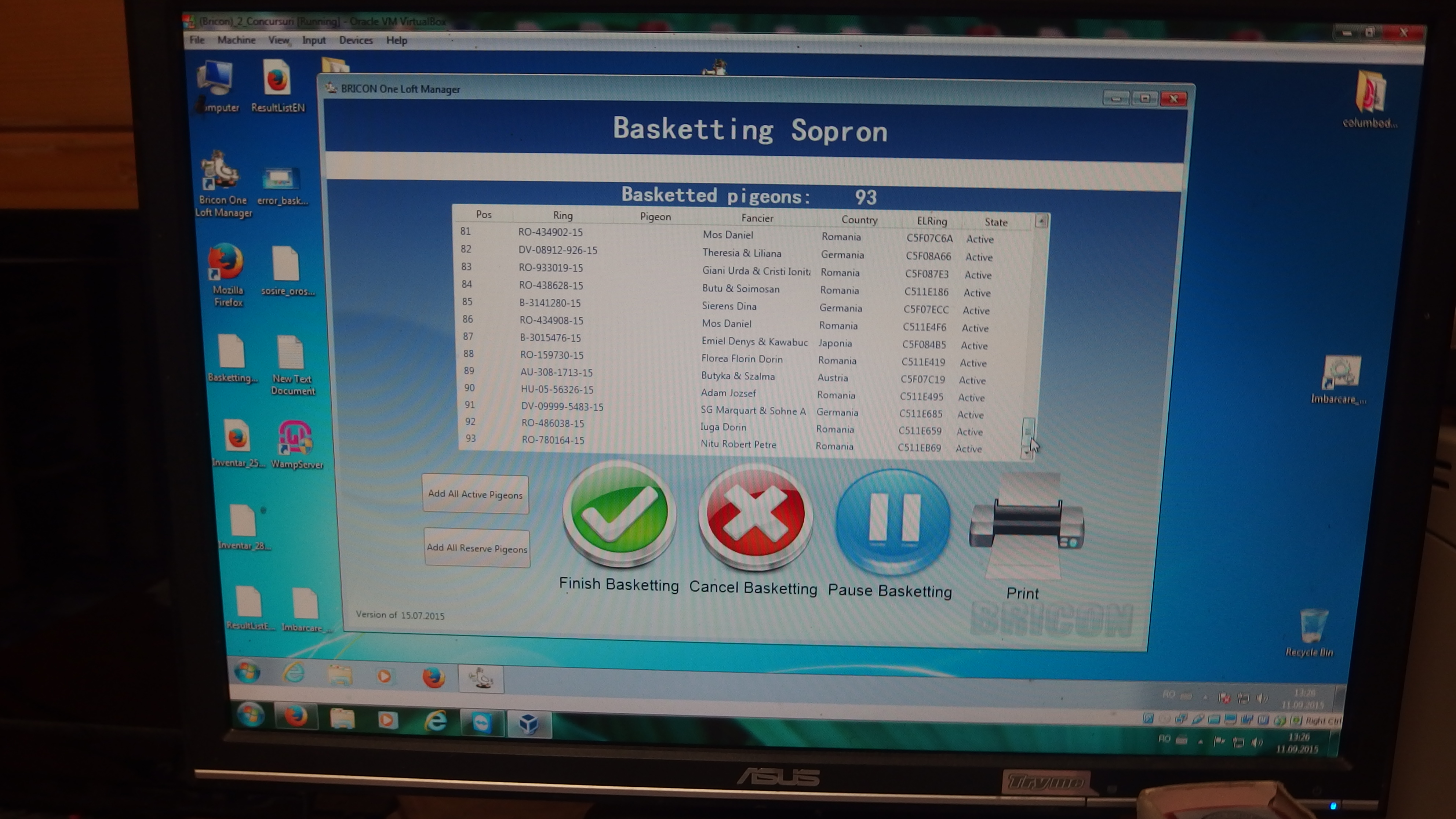The width and height of the screenshot is (1456, 819).
Task: Select the Inventar_25 desktop file
Action: point(238,444)
